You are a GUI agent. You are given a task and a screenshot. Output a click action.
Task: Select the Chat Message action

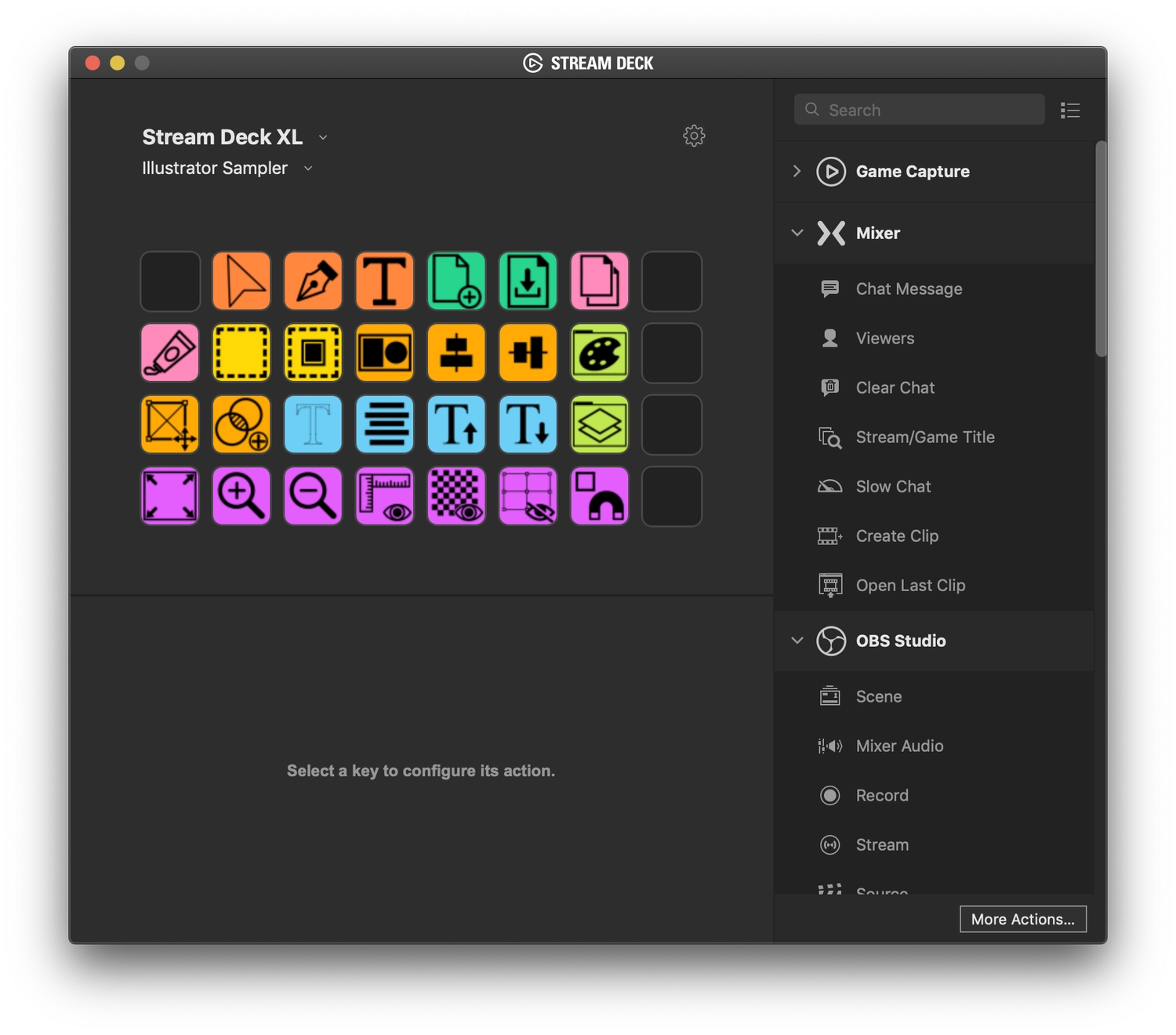[935, 289]
